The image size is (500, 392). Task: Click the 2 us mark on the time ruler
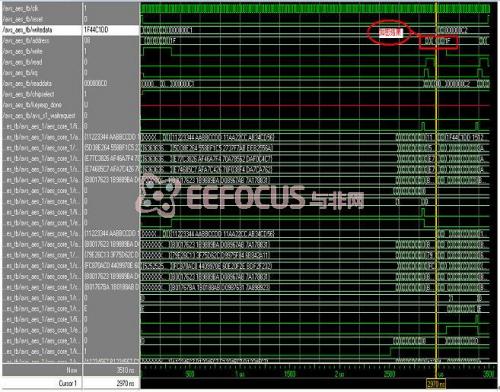tap(339, 374)
